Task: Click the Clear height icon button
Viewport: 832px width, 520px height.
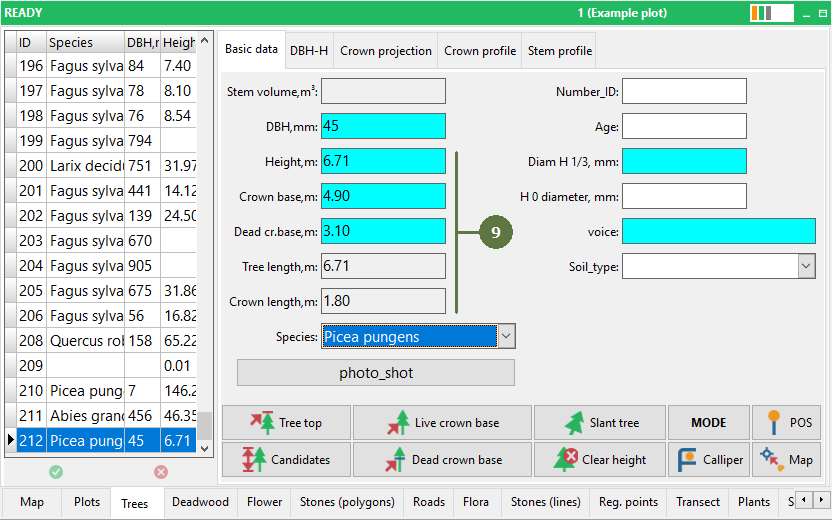Action: click(x=600, y=460)
